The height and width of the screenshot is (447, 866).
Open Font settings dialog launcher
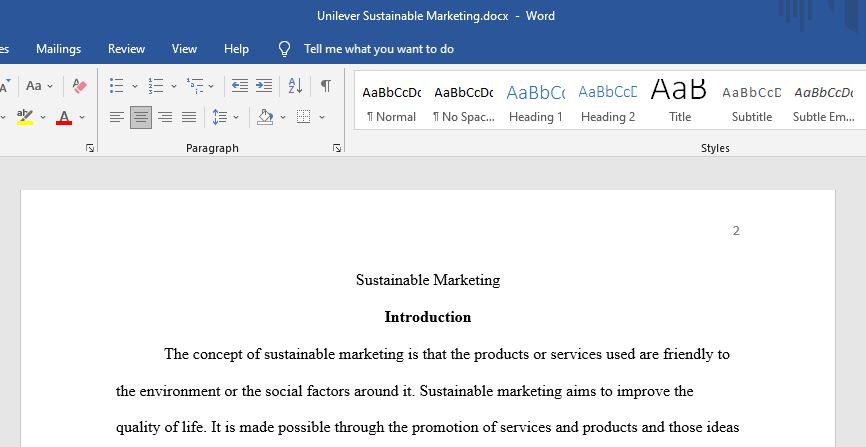90,148
